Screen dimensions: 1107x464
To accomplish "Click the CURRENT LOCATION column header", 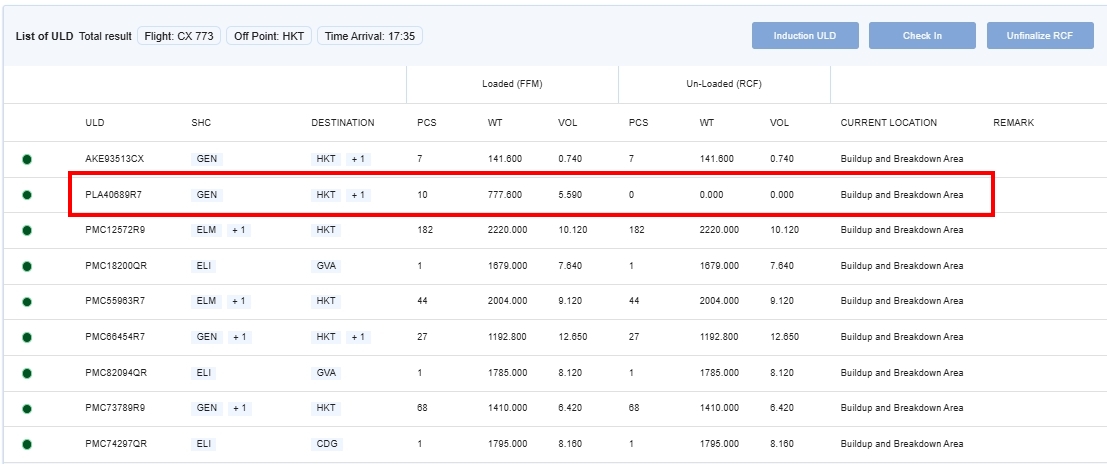I will pyautogui.click(x=888, y=123).
